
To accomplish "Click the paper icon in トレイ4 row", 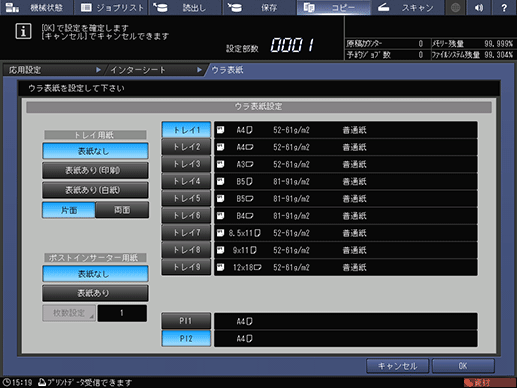I will tap(220, 181).
